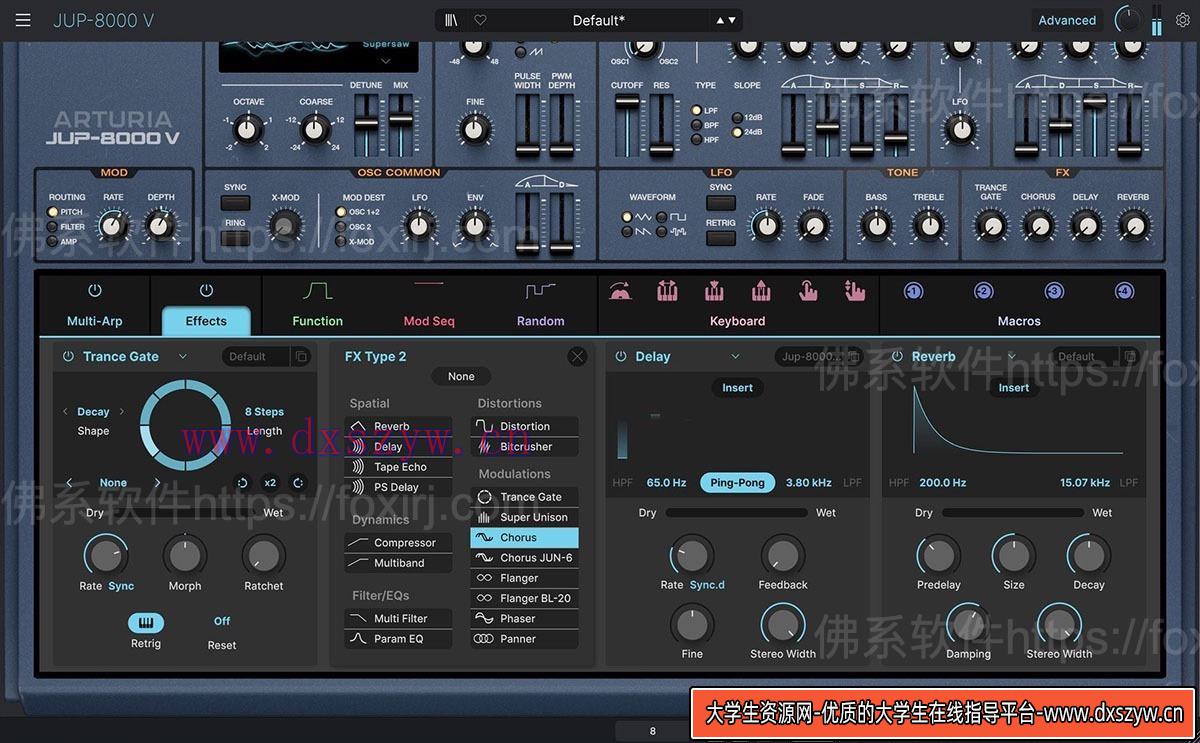The image size is (1200, 743).
Task: Click the Advanced button
Action: [1067, 20]
